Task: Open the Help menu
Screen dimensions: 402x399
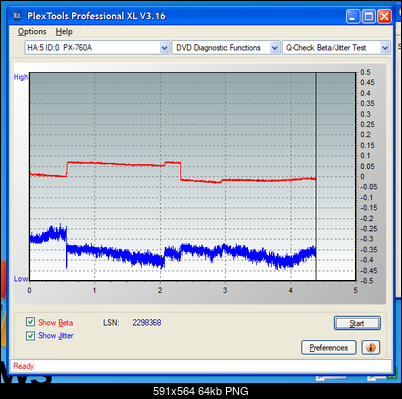Action: coord(64,32)
